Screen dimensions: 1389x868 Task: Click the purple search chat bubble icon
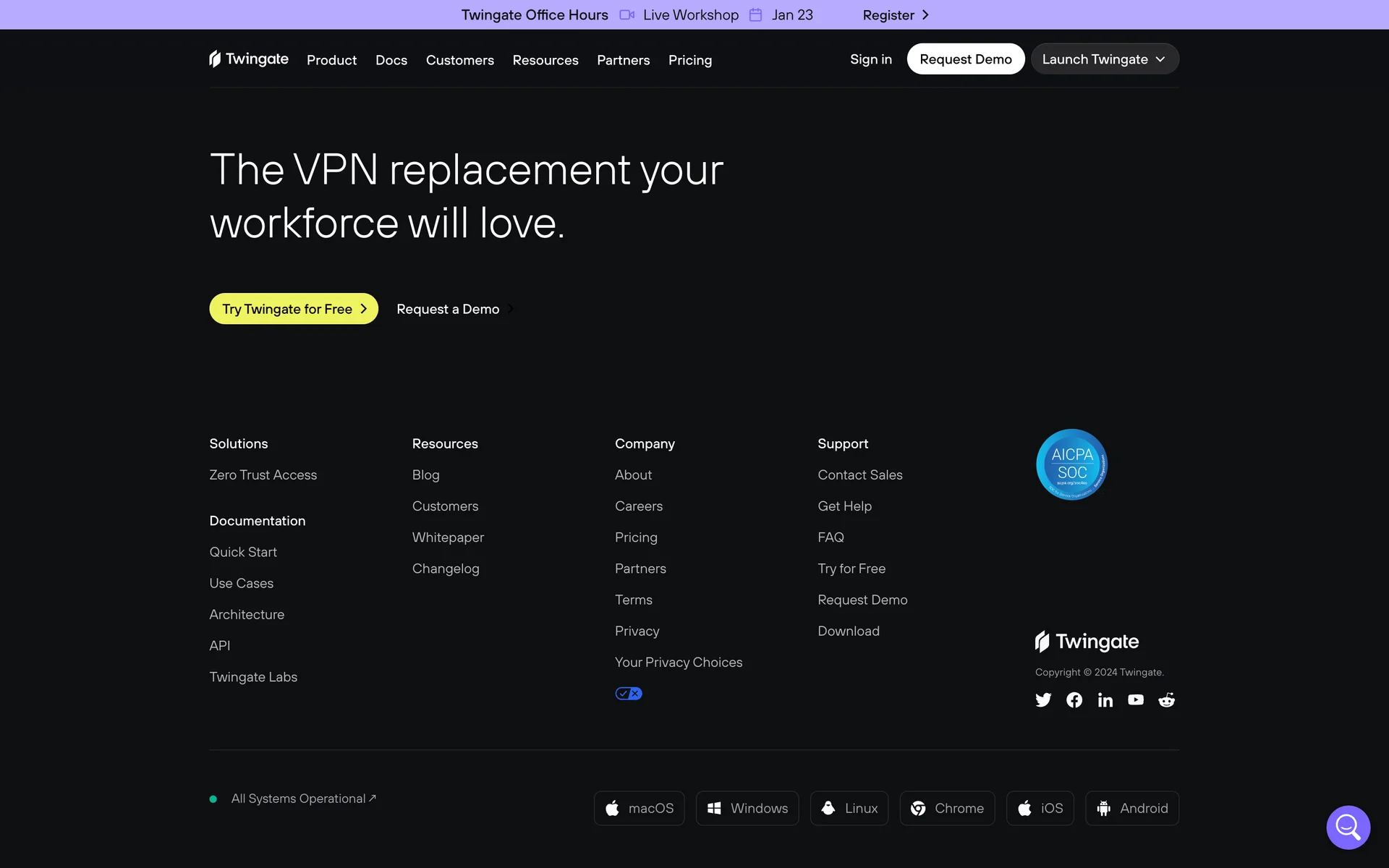click(1348, 827)
